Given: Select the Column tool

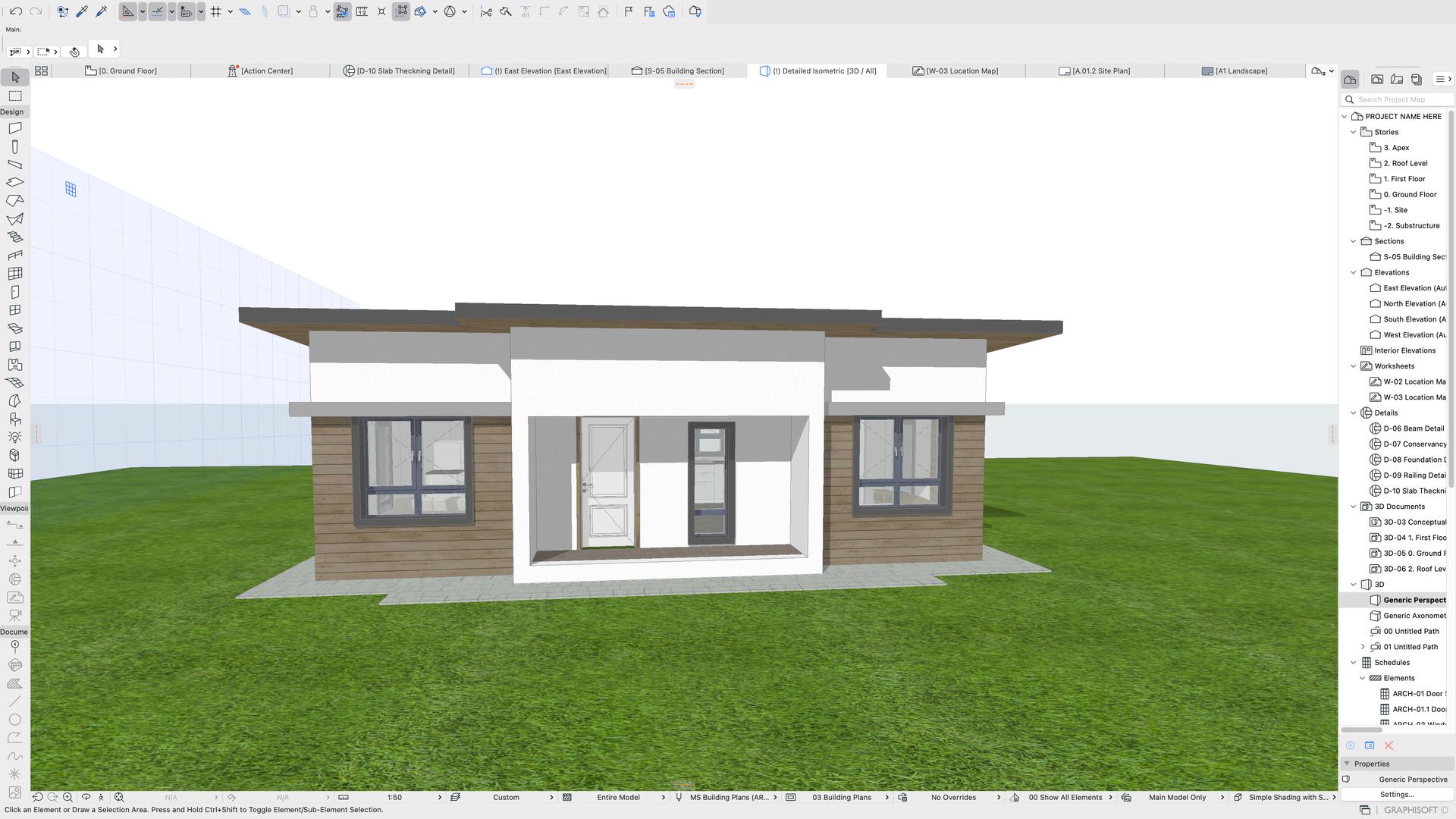Looking at the screenshot, I should tap(14, 146).
